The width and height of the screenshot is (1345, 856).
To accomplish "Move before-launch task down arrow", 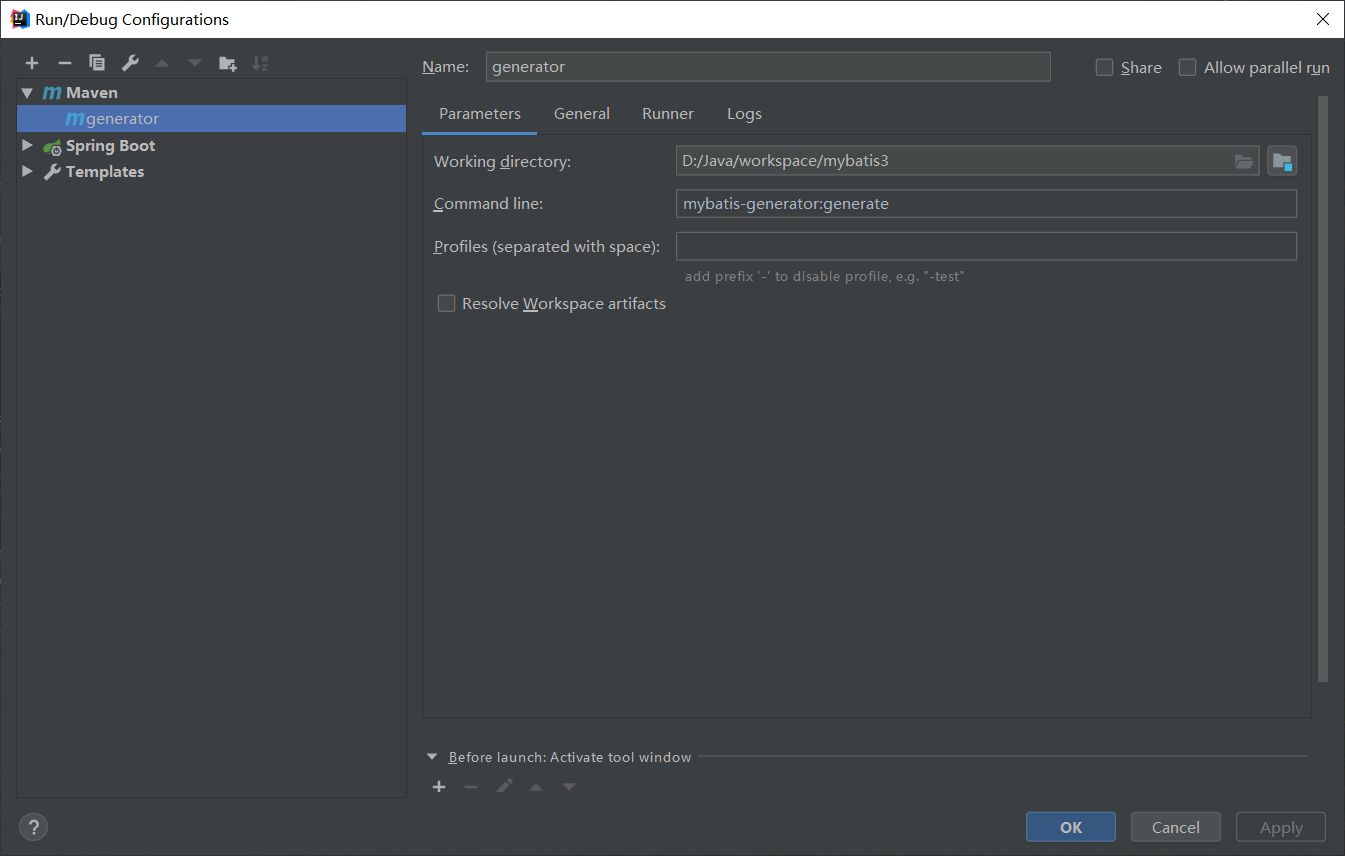I will (x=569, y=787).
